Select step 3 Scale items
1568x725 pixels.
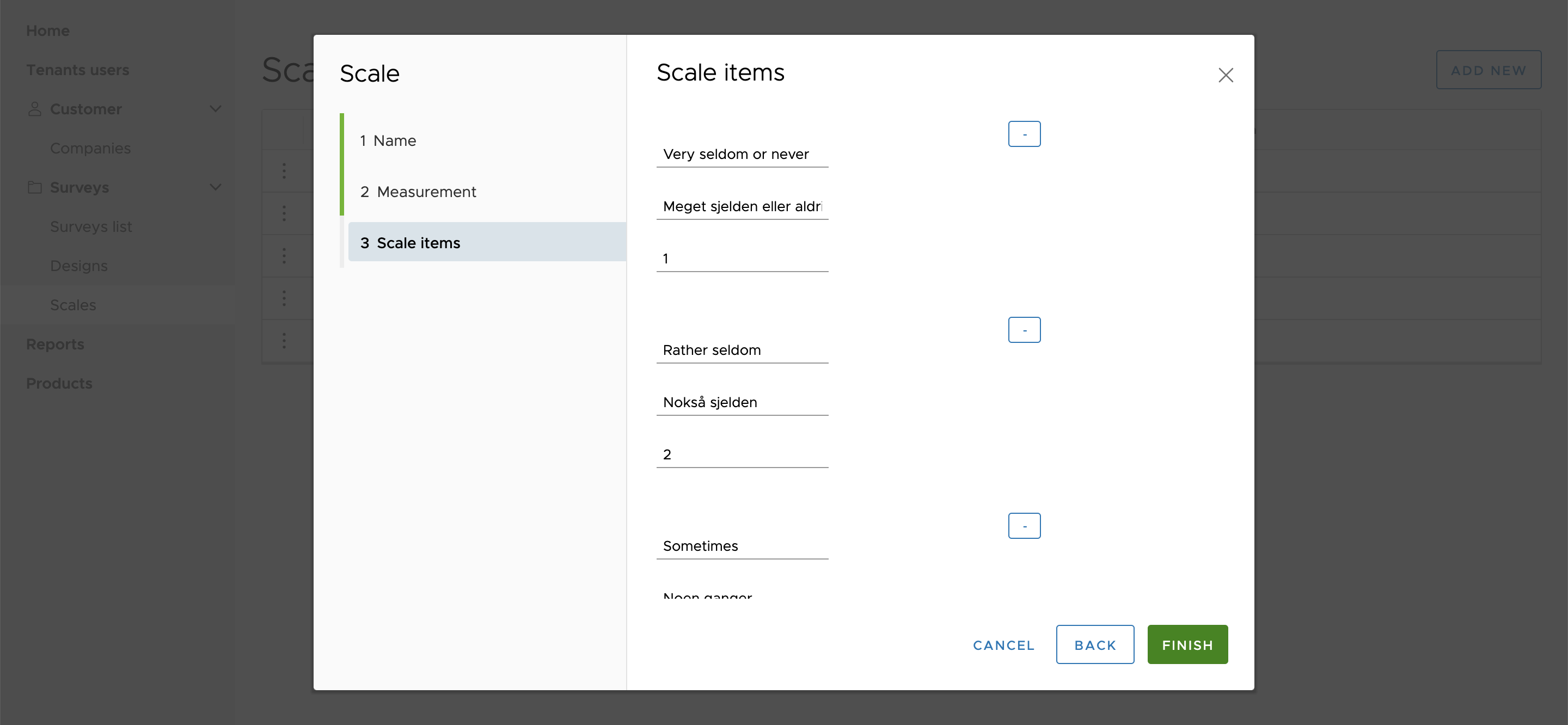point(487,242)
